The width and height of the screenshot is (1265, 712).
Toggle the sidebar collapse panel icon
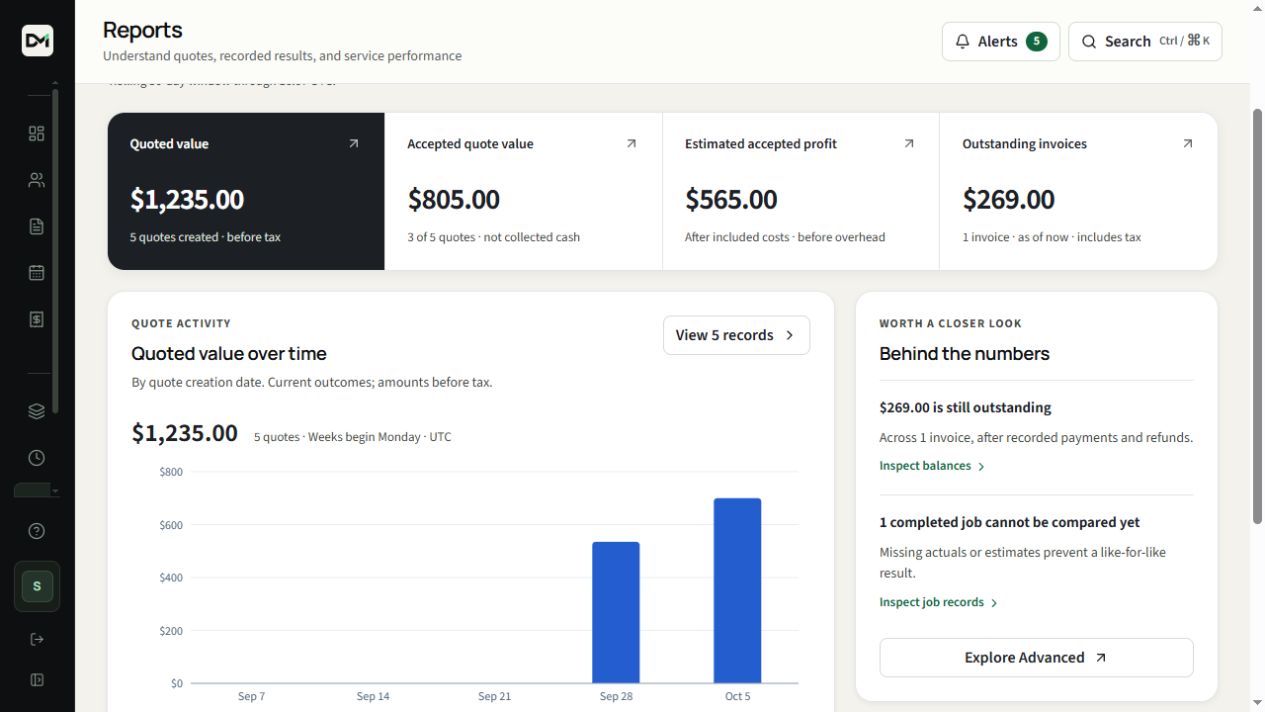coord(37,680)
